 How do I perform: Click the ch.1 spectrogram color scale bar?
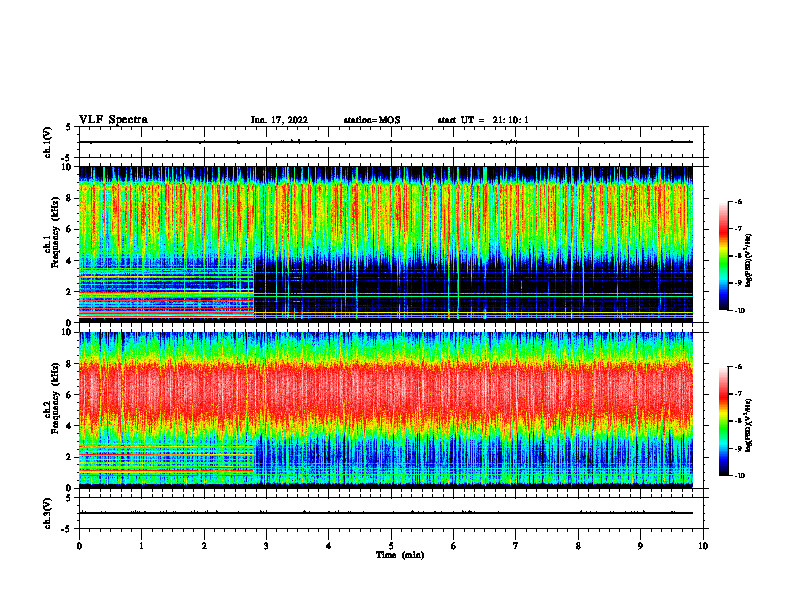(x=723, y=256)
